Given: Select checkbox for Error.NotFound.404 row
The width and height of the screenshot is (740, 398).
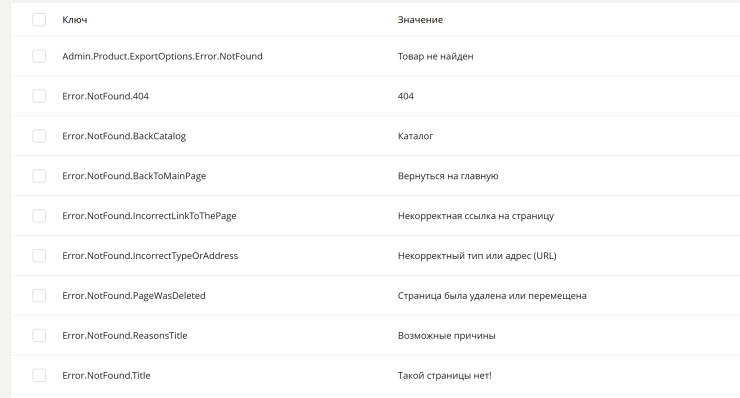Looking at the screenshot, I should point(39,96).
